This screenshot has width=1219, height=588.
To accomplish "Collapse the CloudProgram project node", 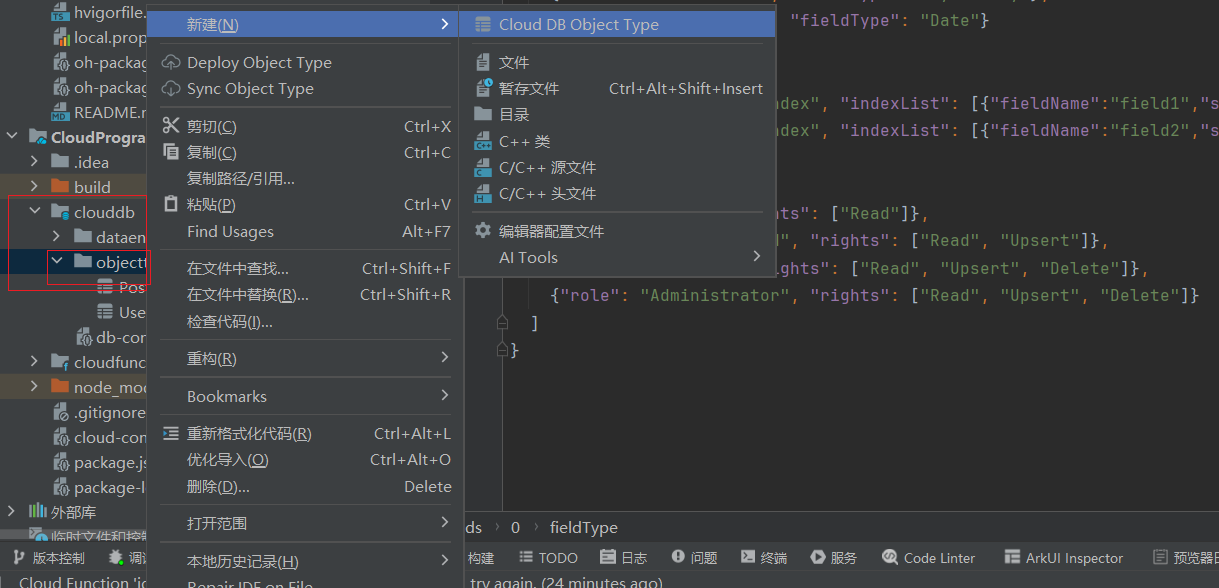I will coord(12,137).
